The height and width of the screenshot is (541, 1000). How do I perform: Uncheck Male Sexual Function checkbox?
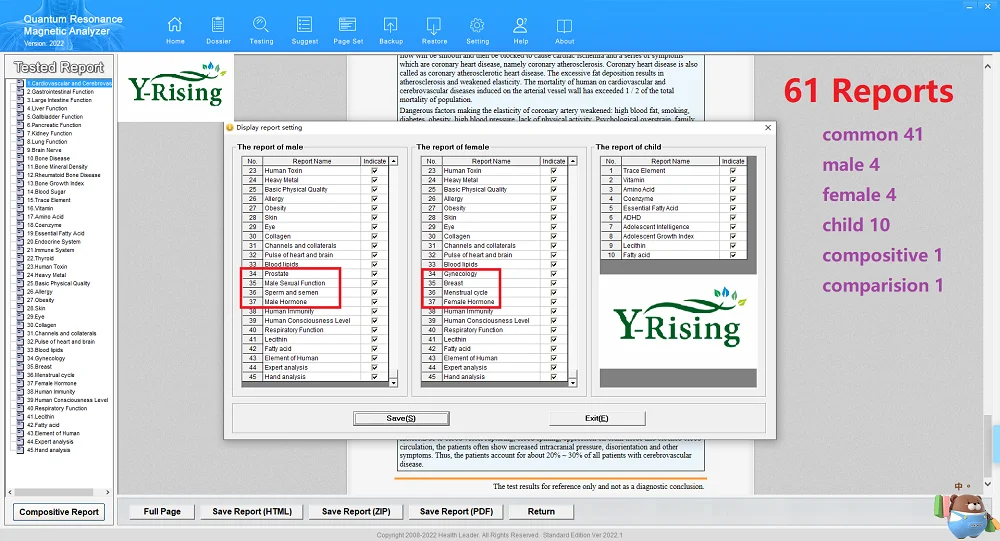[374, 283]
